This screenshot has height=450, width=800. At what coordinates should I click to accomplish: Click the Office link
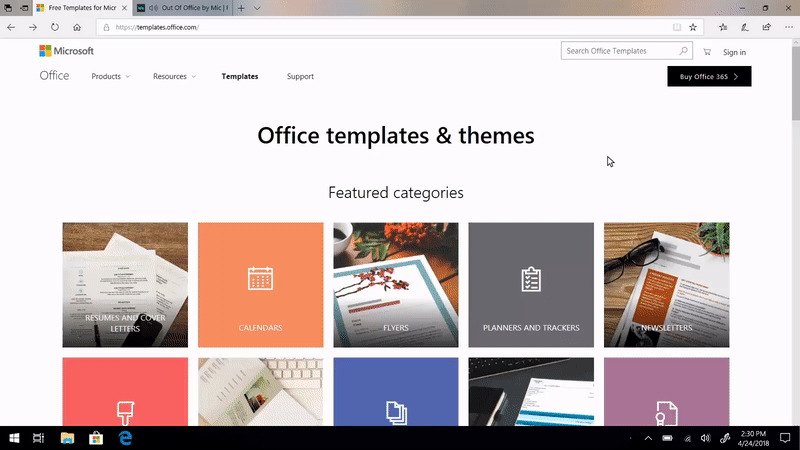pyautogui.click(x=54, y=76)
